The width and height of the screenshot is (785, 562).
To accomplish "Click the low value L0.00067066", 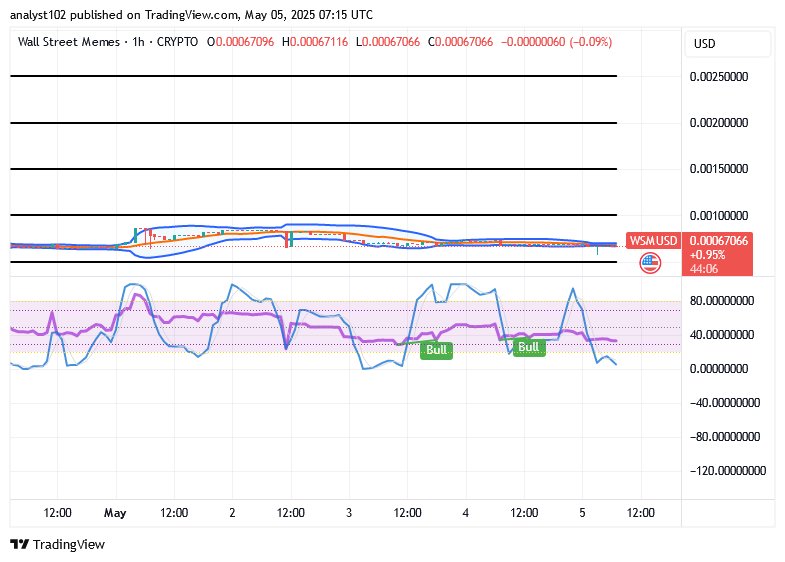I will coord(388,42).
